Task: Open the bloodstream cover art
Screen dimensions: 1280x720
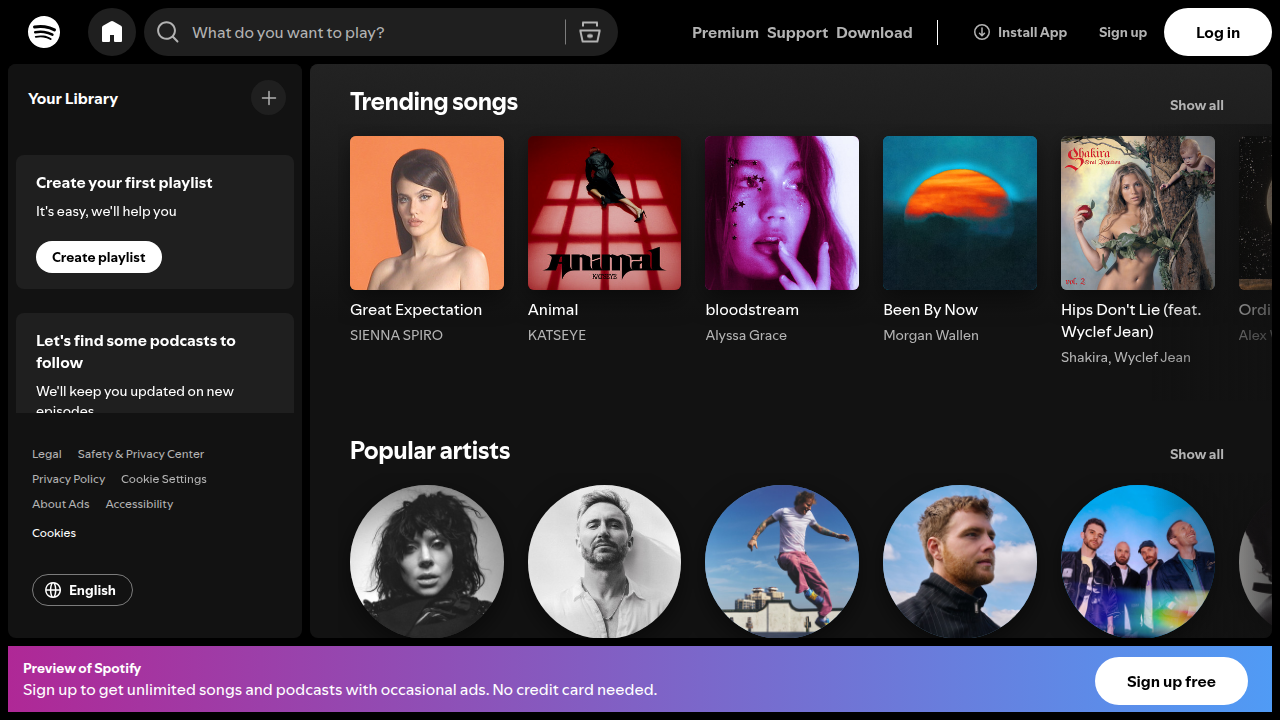Action: (x=782, y=213)
